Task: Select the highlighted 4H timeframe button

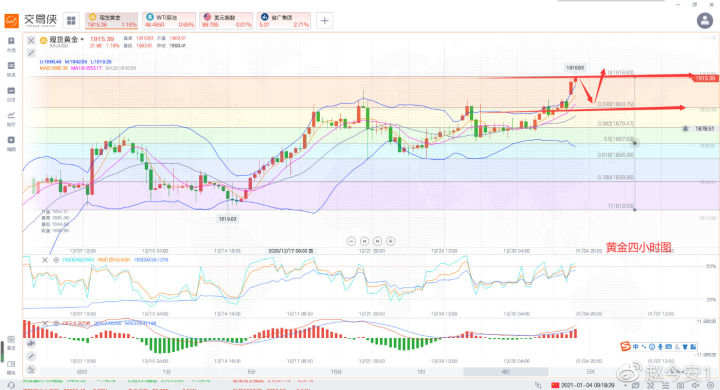Action: click(506, 372)
